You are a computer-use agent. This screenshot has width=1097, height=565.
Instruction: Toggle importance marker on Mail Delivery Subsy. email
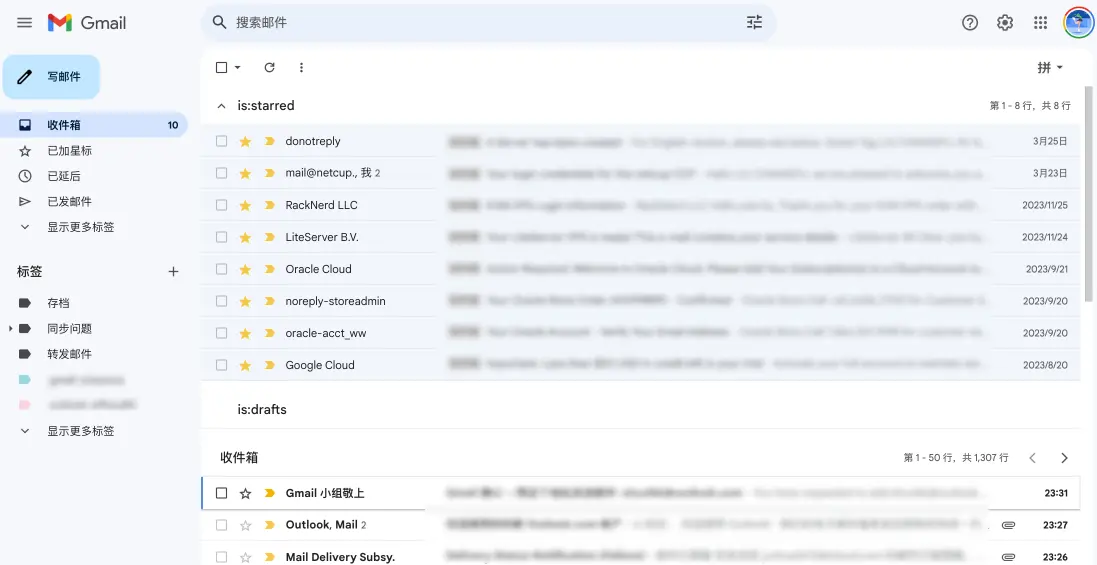(x=269, y=557)
